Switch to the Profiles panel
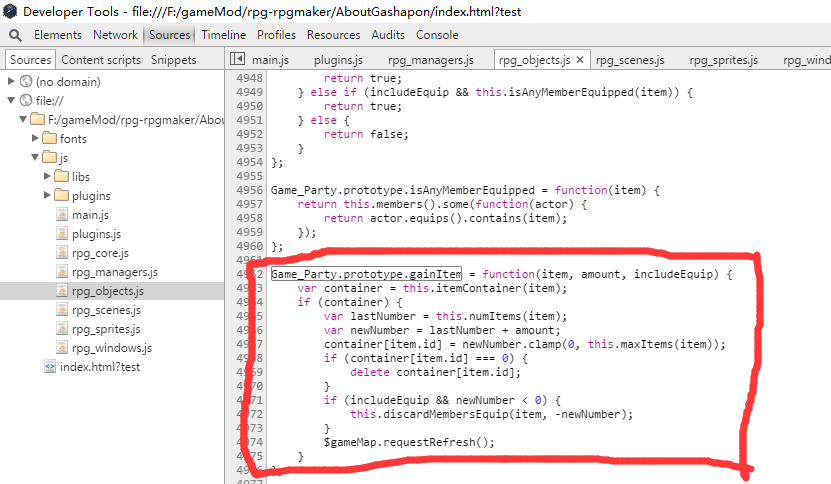Screen dimensions: 831x484 pyautogui.click(x=276, y=35)
